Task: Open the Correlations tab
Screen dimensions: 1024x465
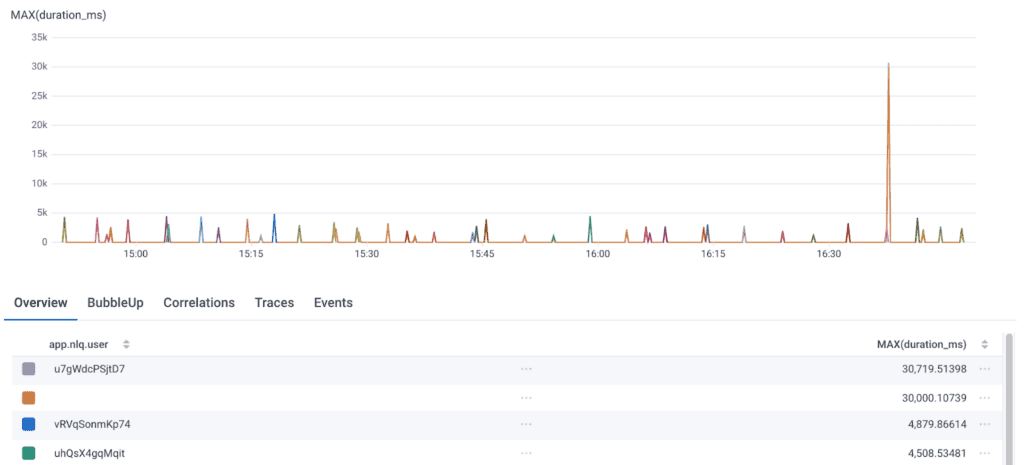Action: point(199,302)
